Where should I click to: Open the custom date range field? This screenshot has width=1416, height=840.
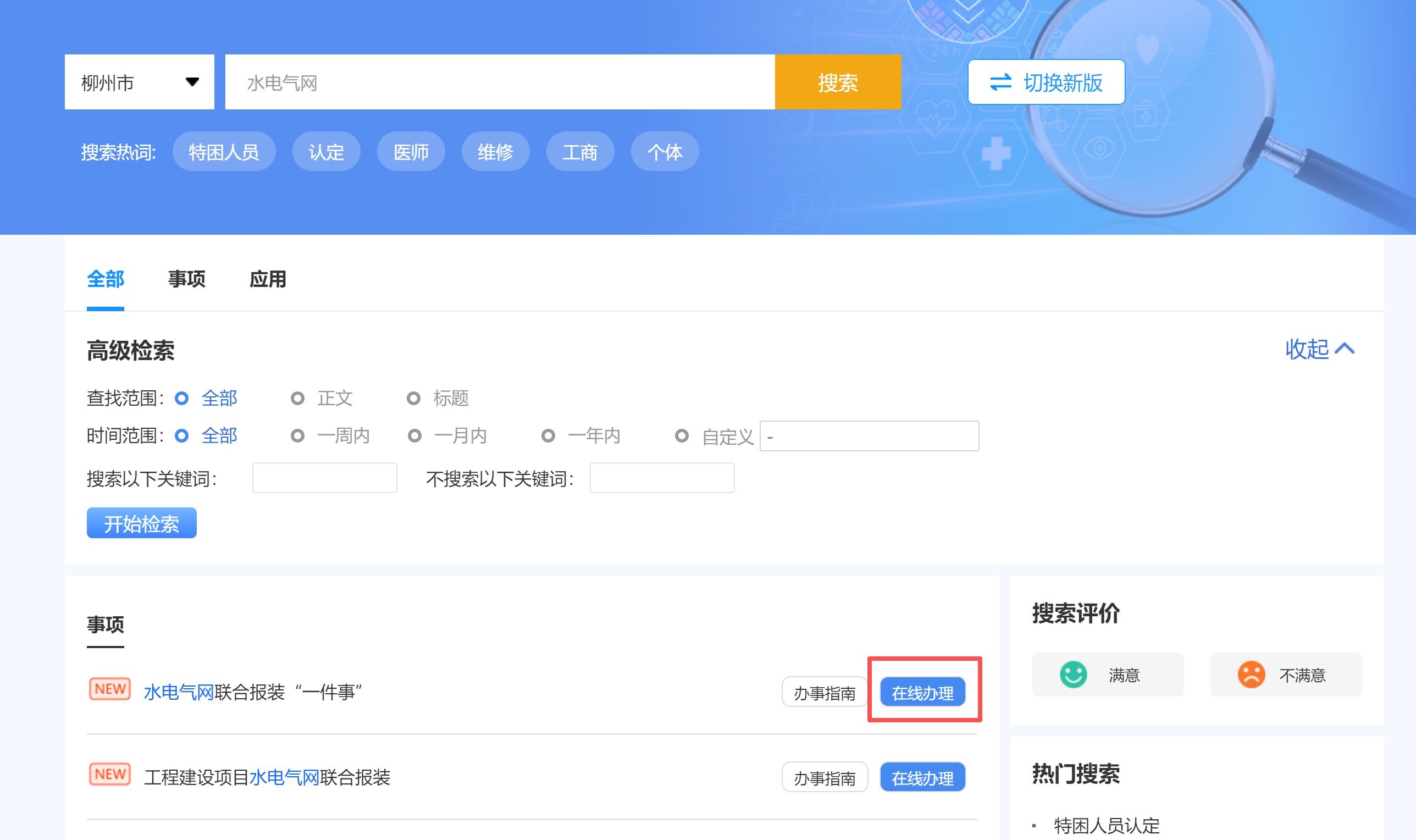coord(869,436)
